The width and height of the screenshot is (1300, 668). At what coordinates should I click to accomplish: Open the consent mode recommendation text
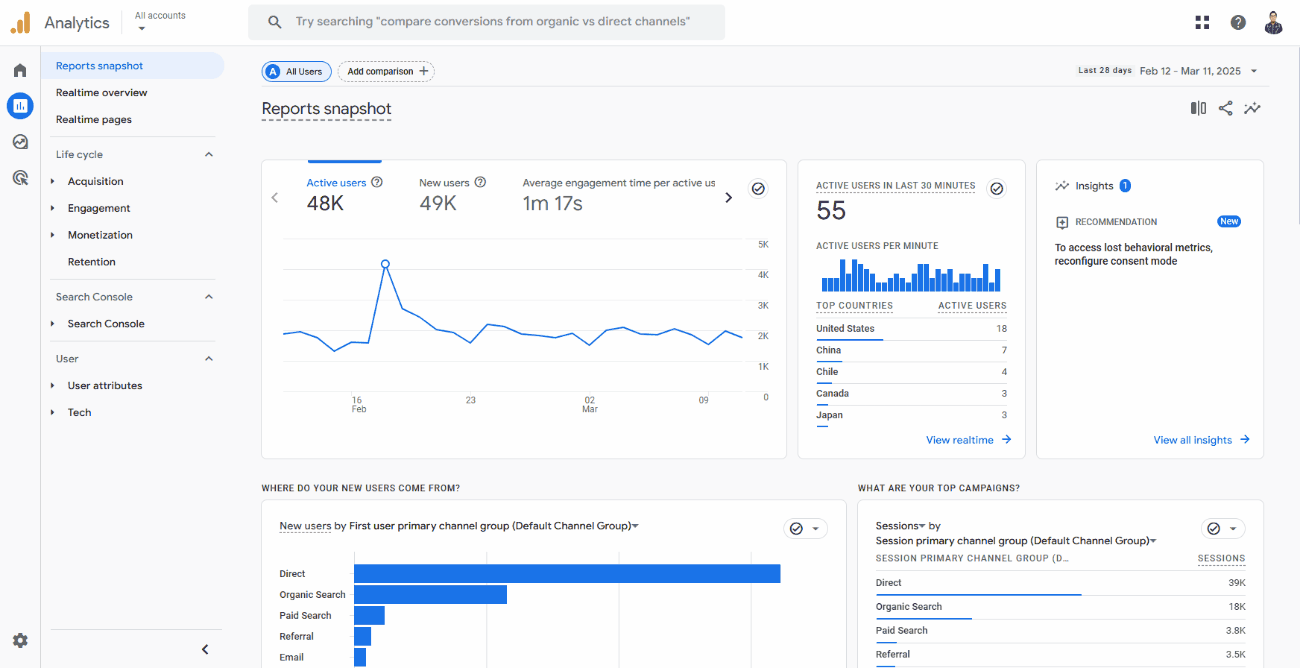point(1133,254)
